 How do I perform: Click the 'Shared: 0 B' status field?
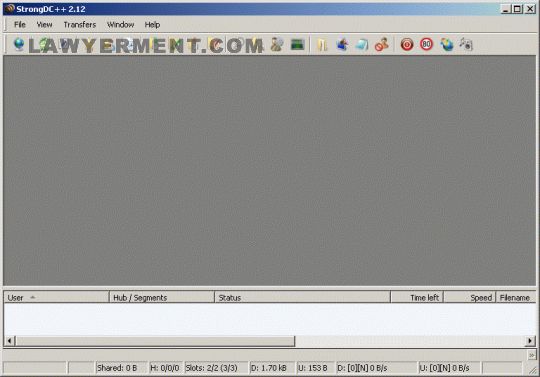coord(121,368)
